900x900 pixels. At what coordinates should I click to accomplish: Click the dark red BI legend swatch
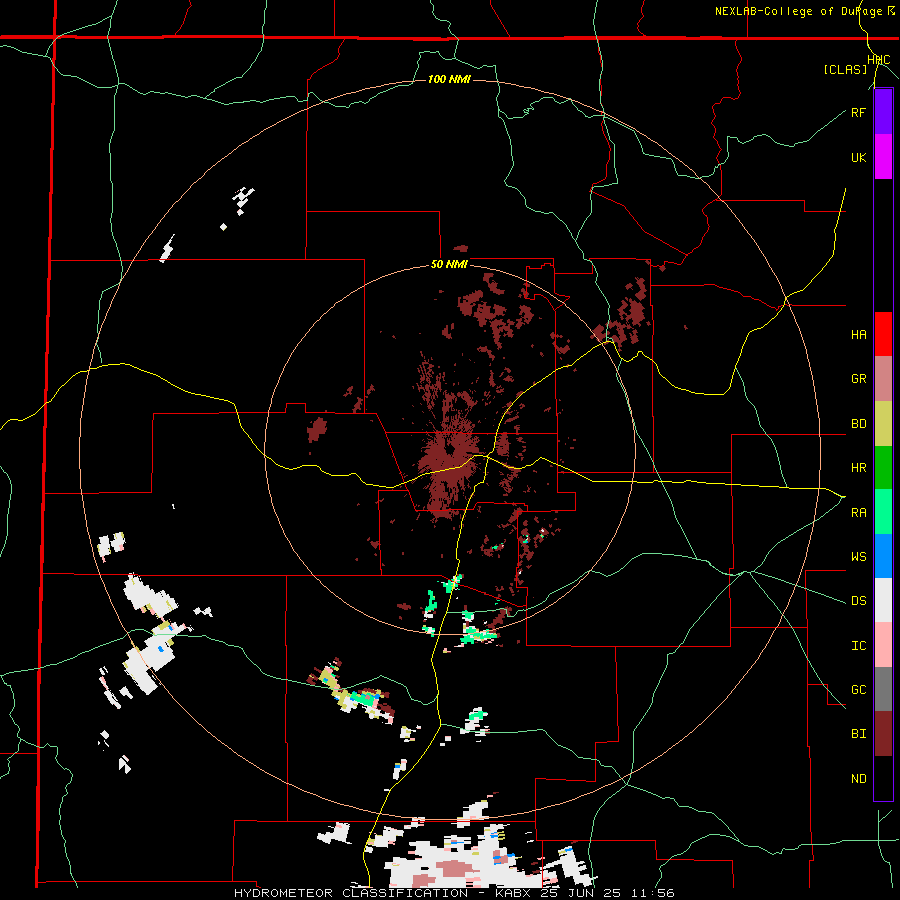tap(883, 734)
